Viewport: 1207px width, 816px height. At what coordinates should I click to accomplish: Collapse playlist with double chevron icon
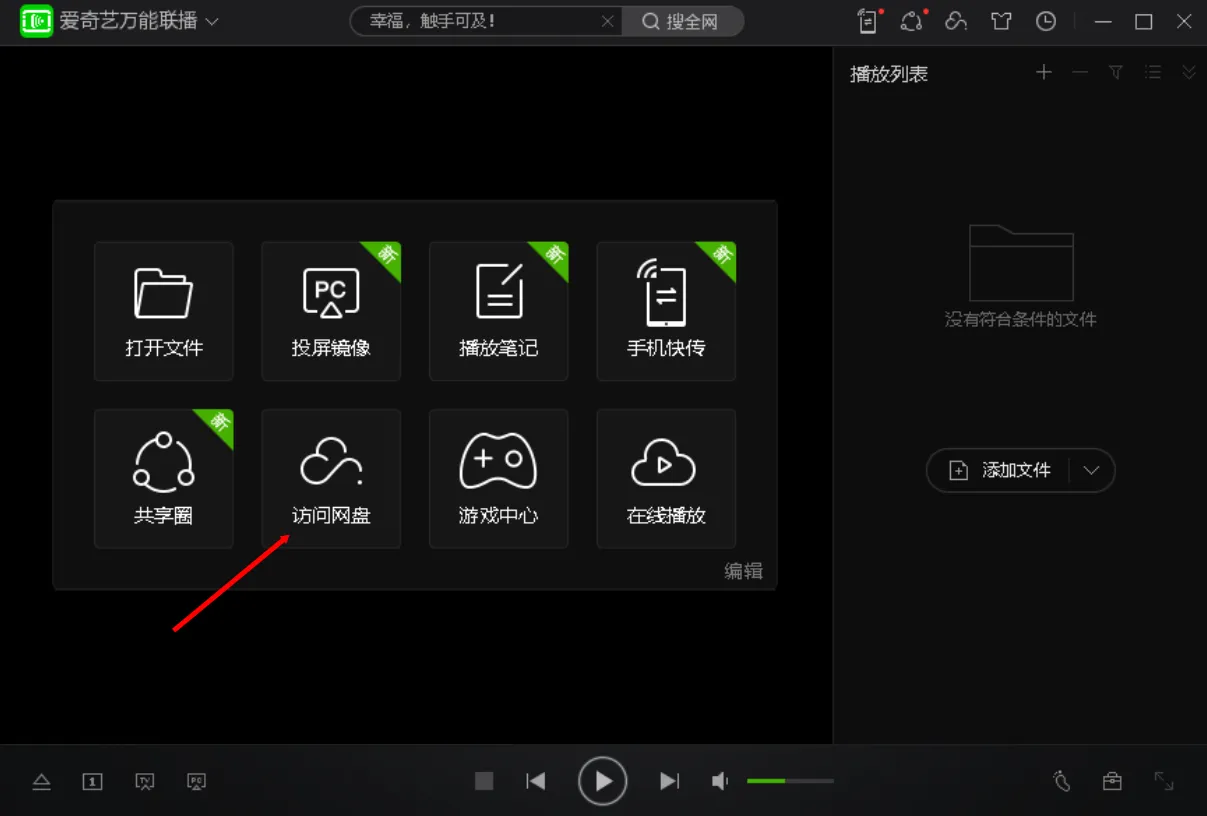point(1189,72)
